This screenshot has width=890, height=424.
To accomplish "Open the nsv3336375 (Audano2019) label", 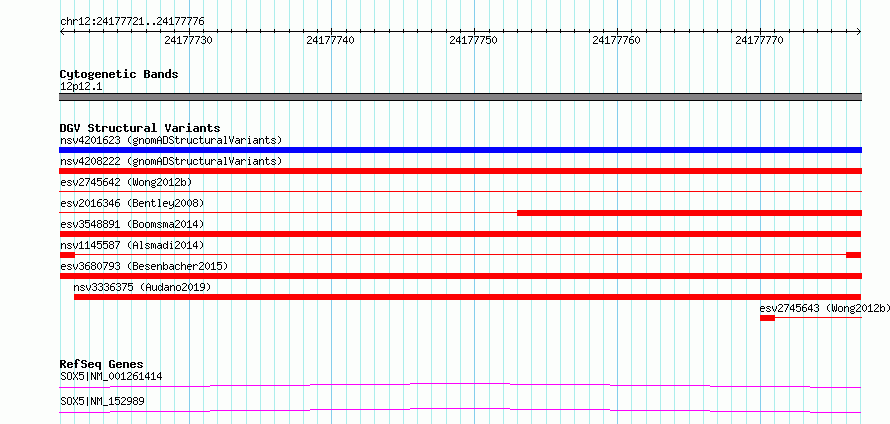I will 142,287.
